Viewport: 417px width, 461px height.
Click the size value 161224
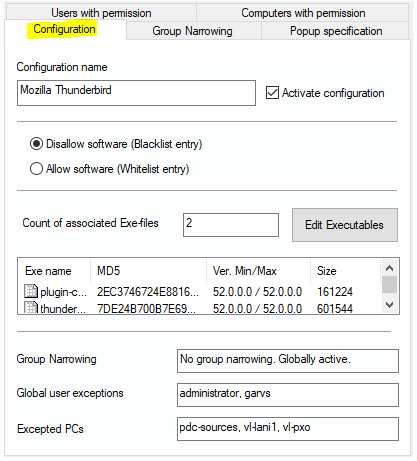pyautogui.click(x=335, y=292)
